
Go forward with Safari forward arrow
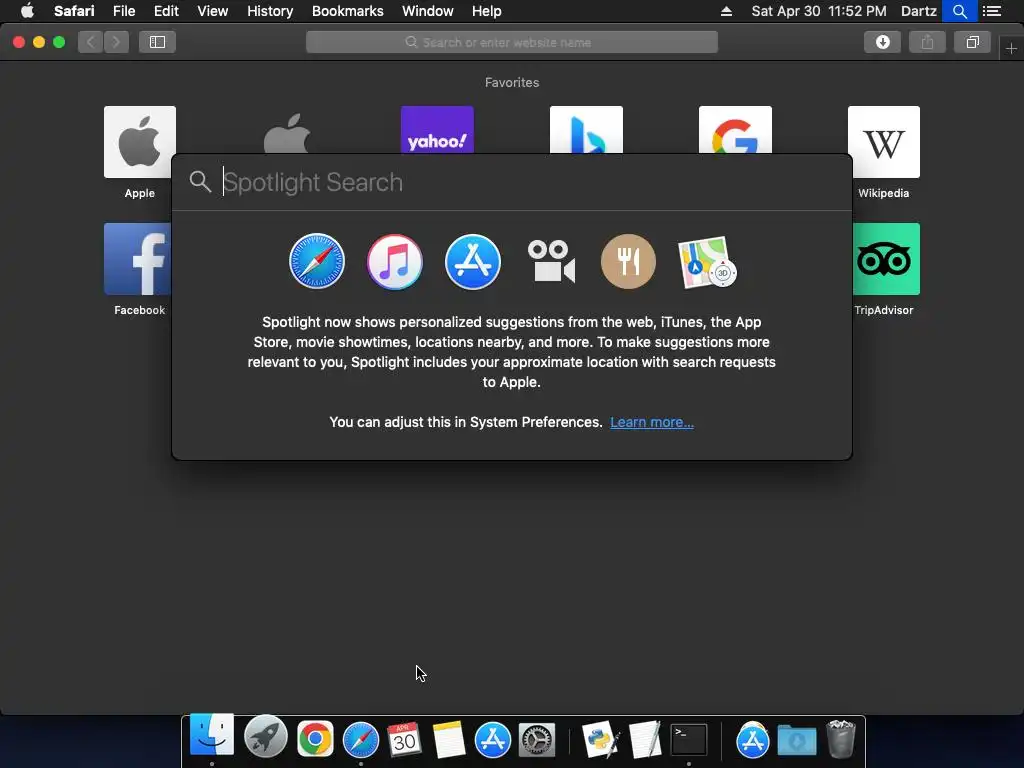[x=116, y=42]
